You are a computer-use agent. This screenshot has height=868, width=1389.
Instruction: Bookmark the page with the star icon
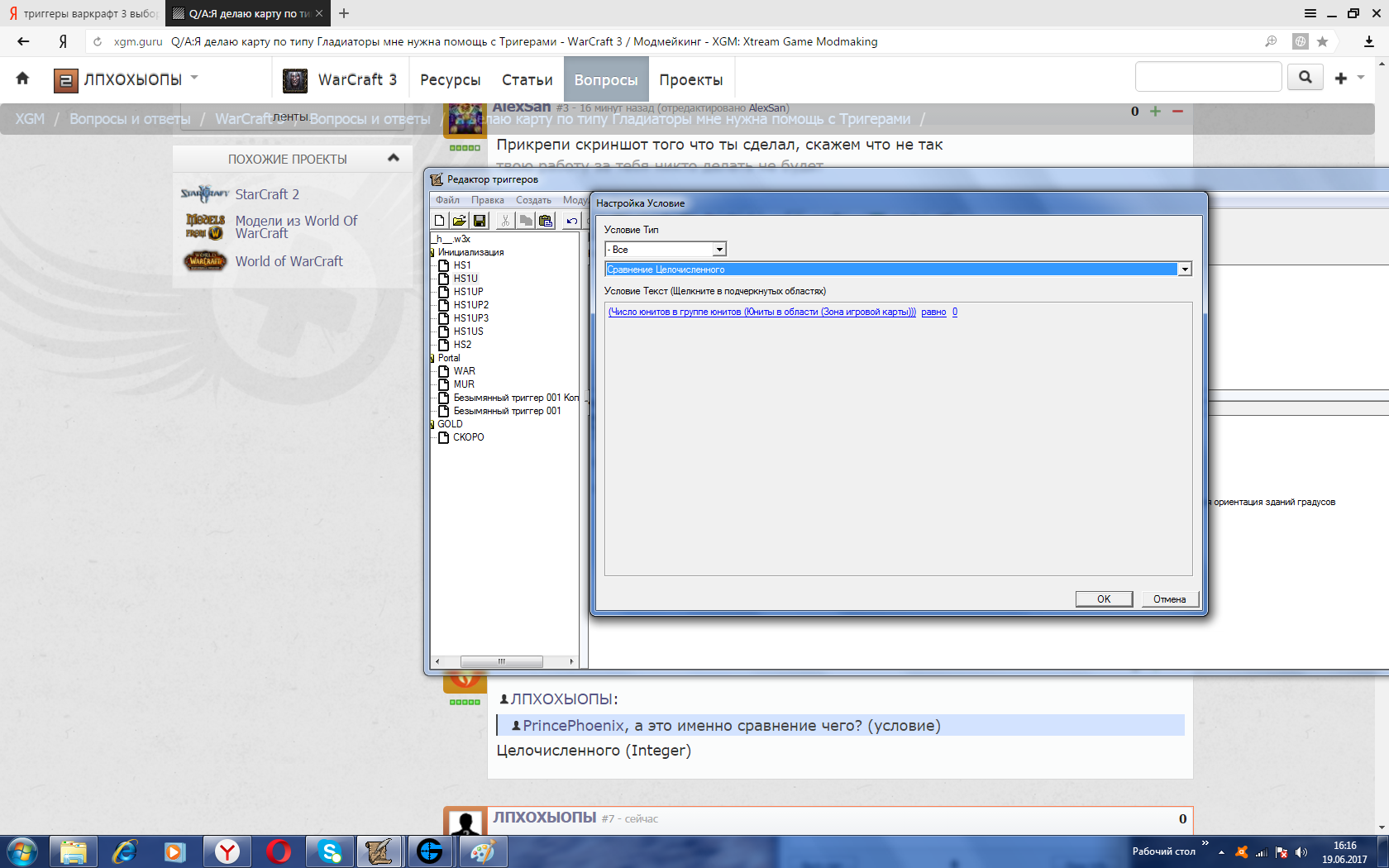[x=1323, y=41]
